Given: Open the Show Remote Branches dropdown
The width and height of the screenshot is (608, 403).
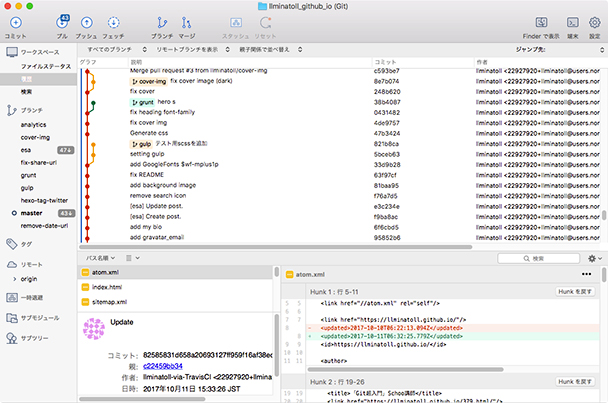Looking at the screenshot, I should click(x=193, y=50).
